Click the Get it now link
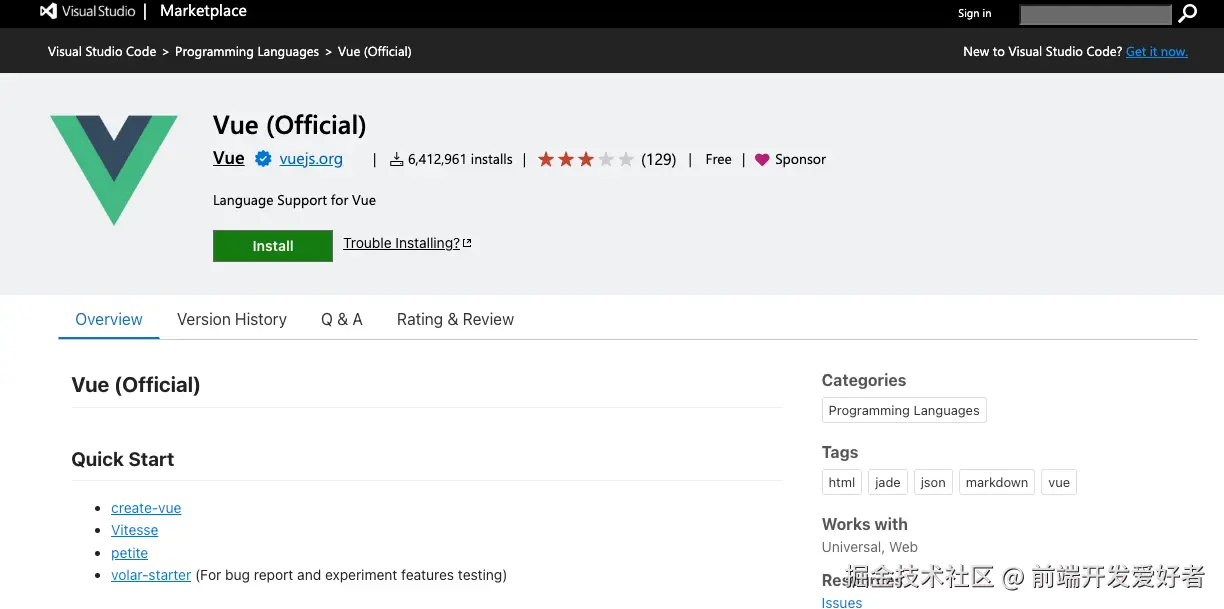 click(x=1157, y=52)
